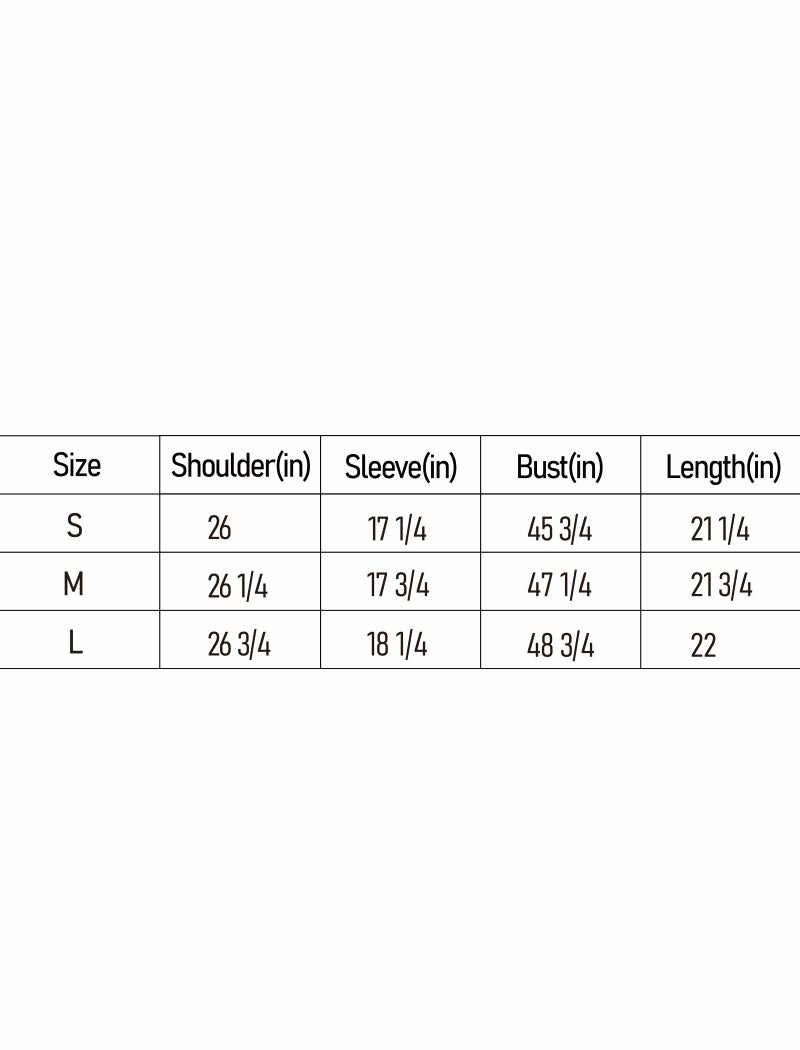Click bust value 45 3/4
The height and width of the screenshot is (1050, 800).
pyautogui.click(x=559, y=529)
